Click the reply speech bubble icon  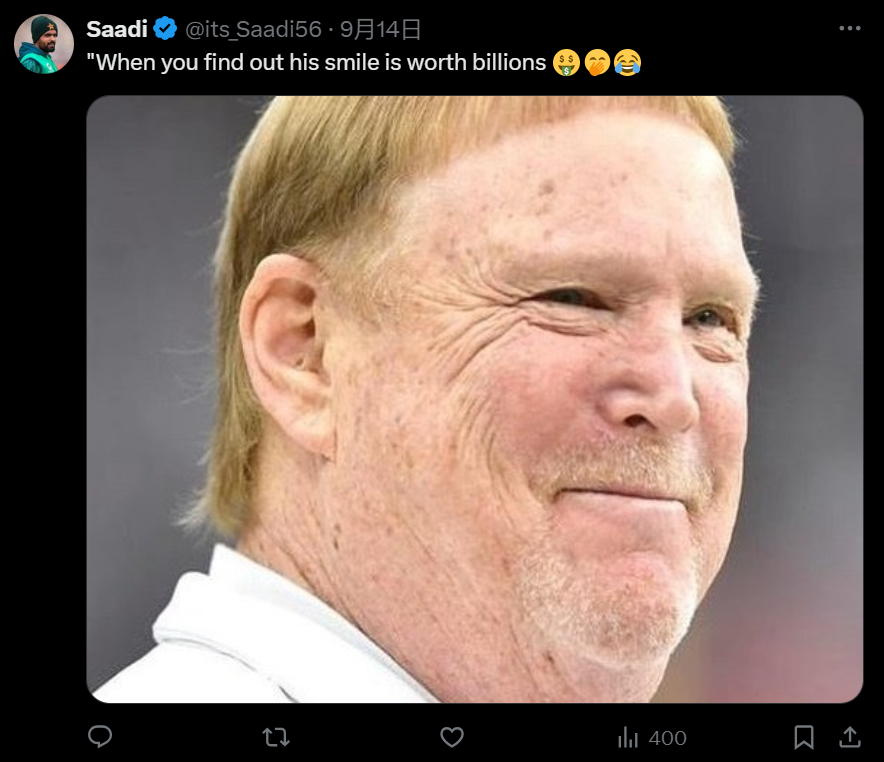(x=100, y=737)
